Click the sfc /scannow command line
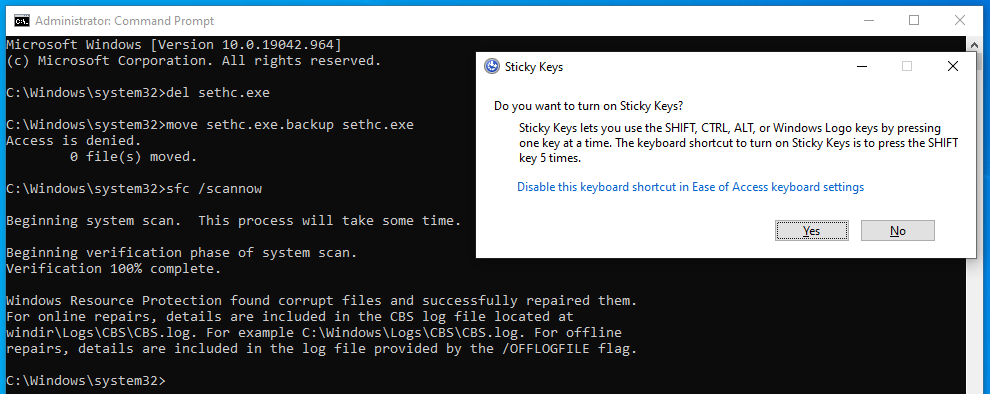 click(134, 189)
